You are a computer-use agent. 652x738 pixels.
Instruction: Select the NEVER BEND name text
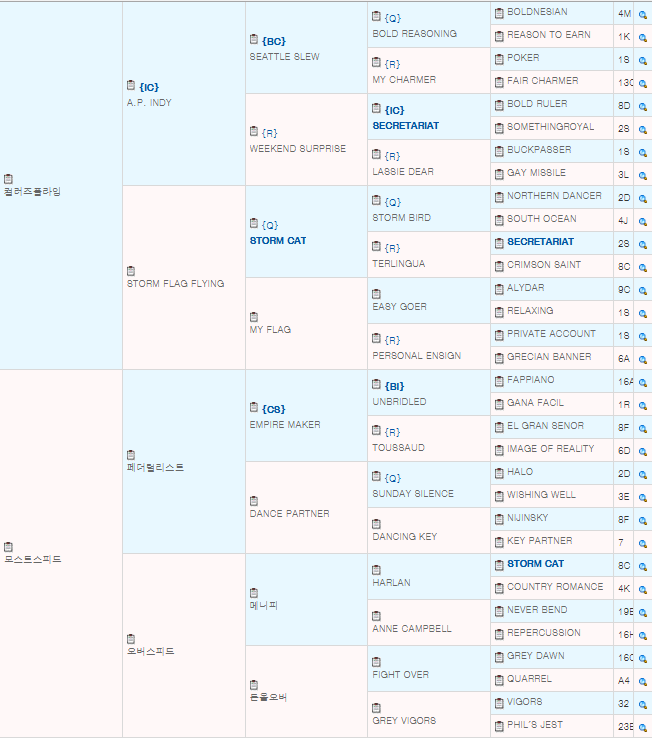[537, 610]
